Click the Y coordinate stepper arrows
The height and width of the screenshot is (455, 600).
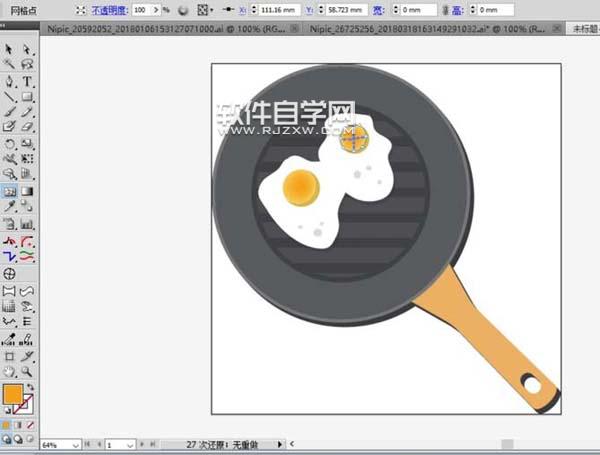pyautogui.click(x=321, y=10)
